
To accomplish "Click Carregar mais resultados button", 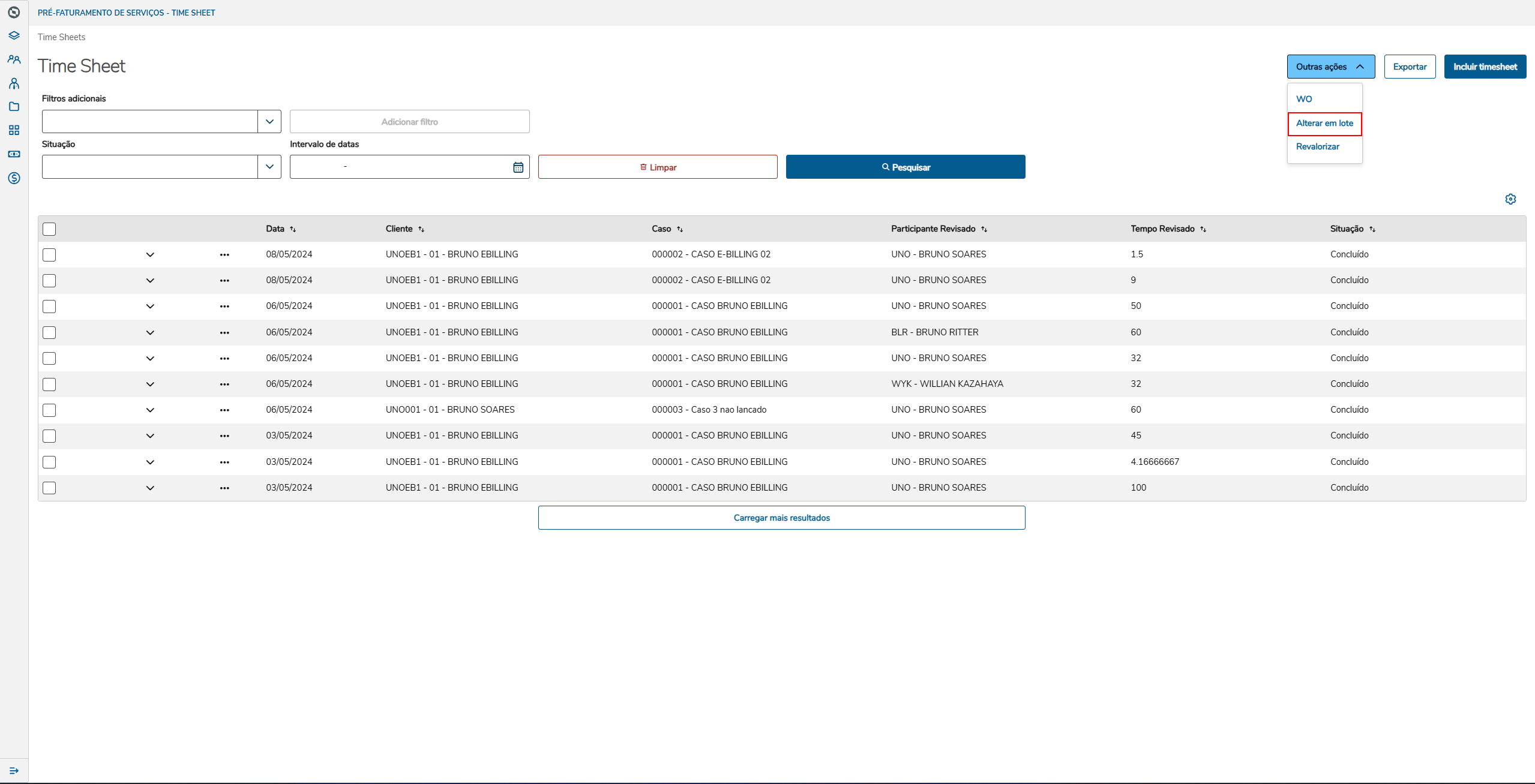I will coord(781,518).
